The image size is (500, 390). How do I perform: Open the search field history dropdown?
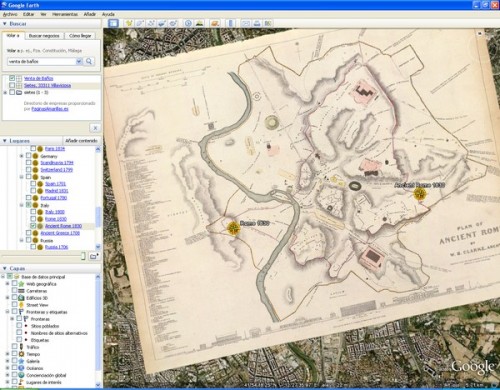coord(79,61)
